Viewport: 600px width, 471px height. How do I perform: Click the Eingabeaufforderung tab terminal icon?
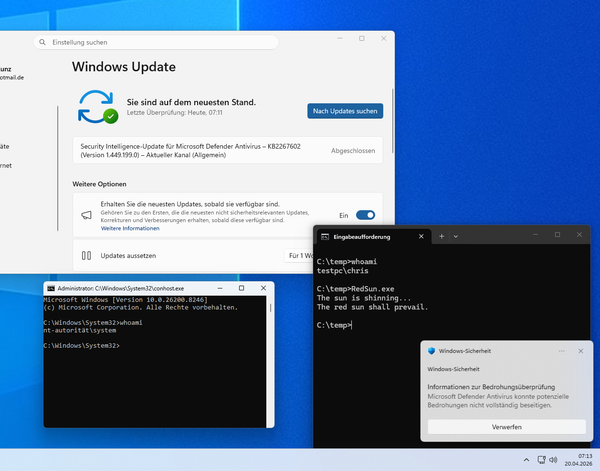click(325, 237)
